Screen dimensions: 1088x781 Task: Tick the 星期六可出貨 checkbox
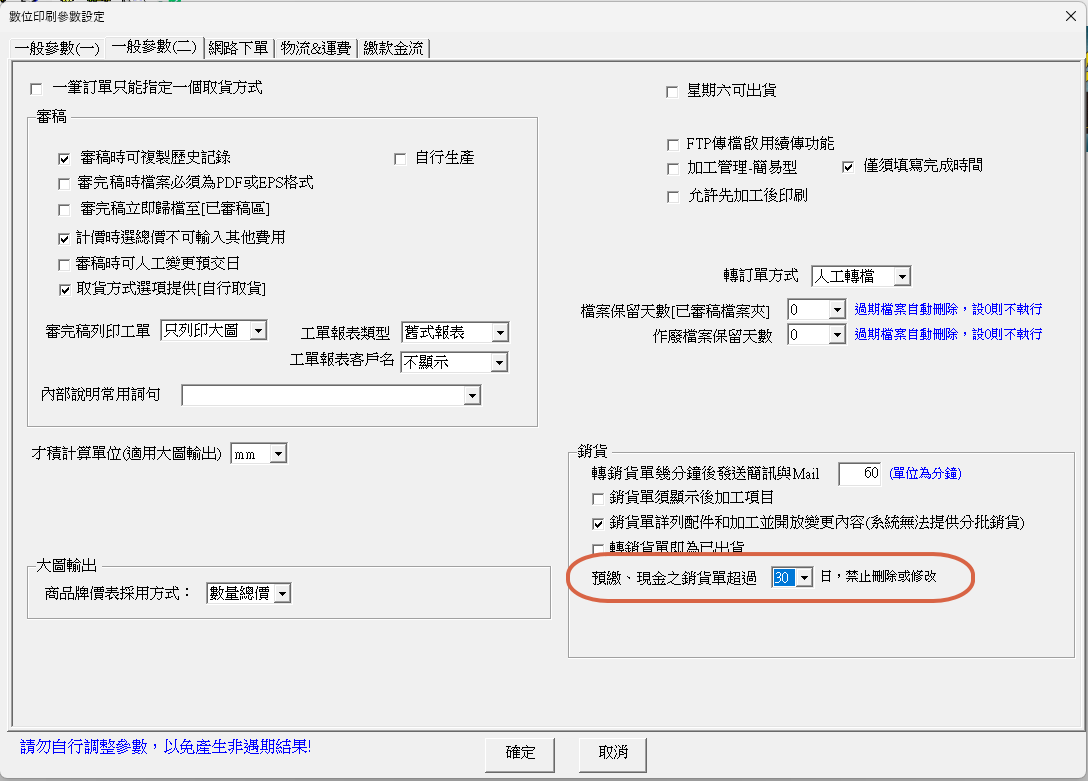(673, 92)
